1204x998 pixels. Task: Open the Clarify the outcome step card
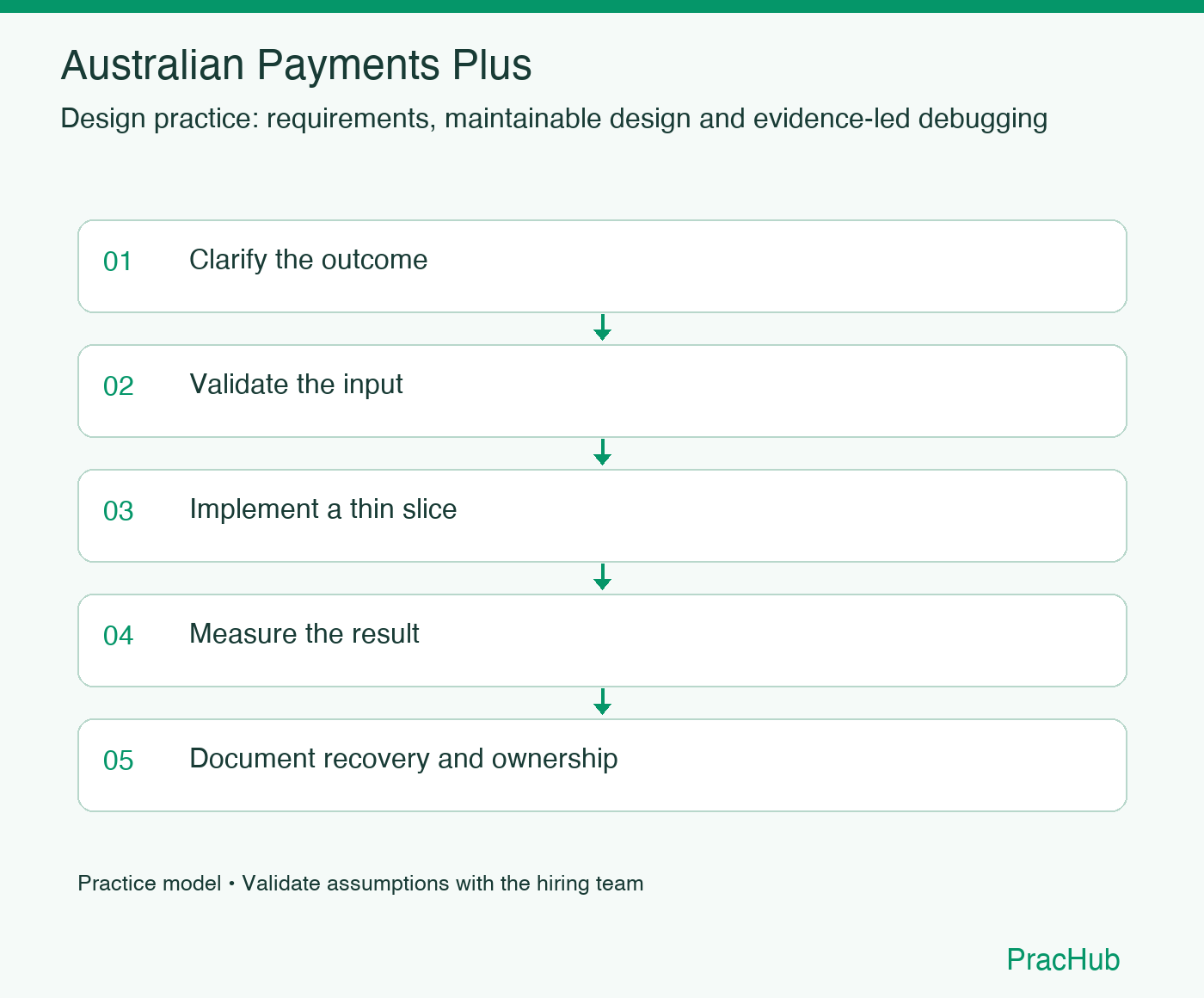pos(602,266)
